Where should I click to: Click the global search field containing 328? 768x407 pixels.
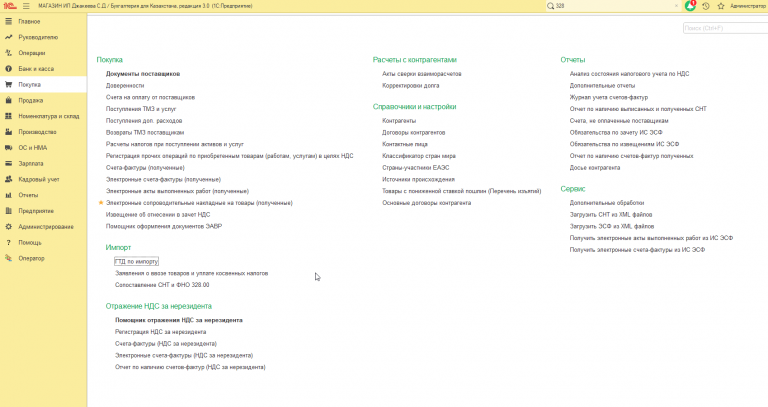click(614, 6)
